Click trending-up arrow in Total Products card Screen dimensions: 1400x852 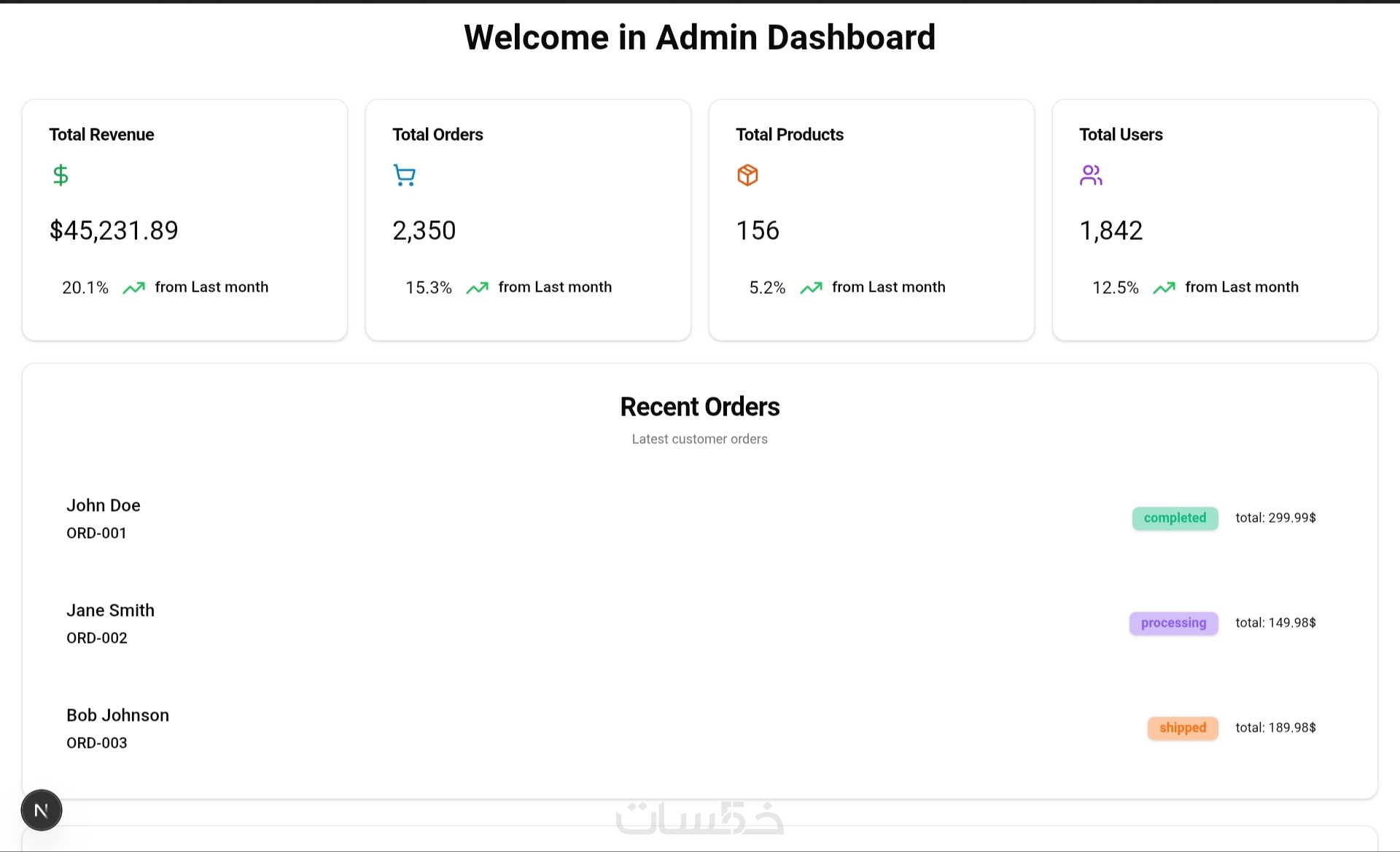pos(811,288)
